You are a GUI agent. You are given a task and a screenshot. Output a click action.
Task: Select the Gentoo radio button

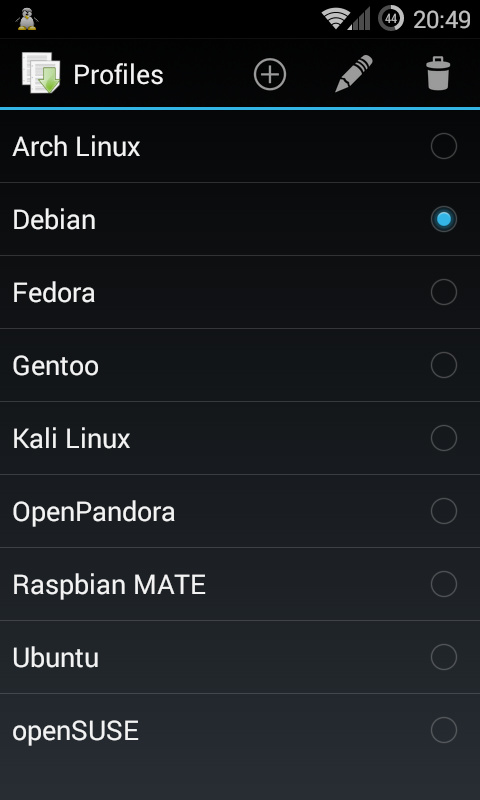444,365
